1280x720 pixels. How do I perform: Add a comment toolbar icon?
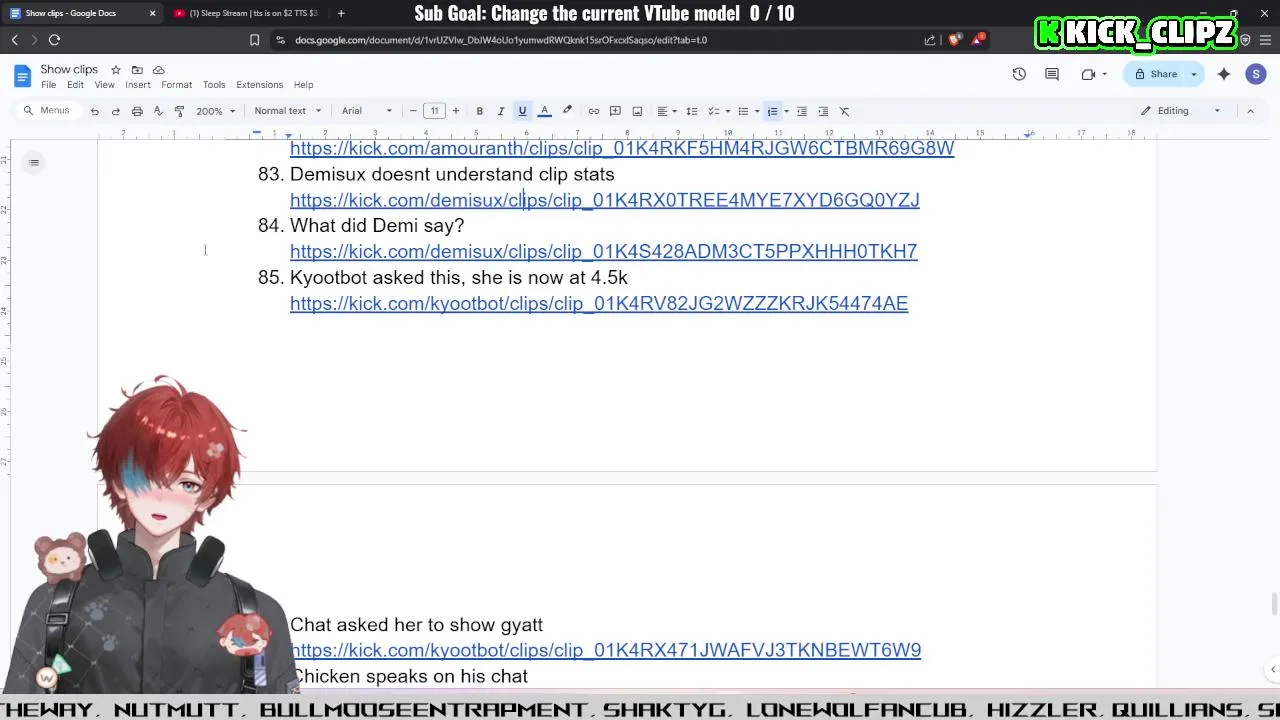(x=615, y=111)
